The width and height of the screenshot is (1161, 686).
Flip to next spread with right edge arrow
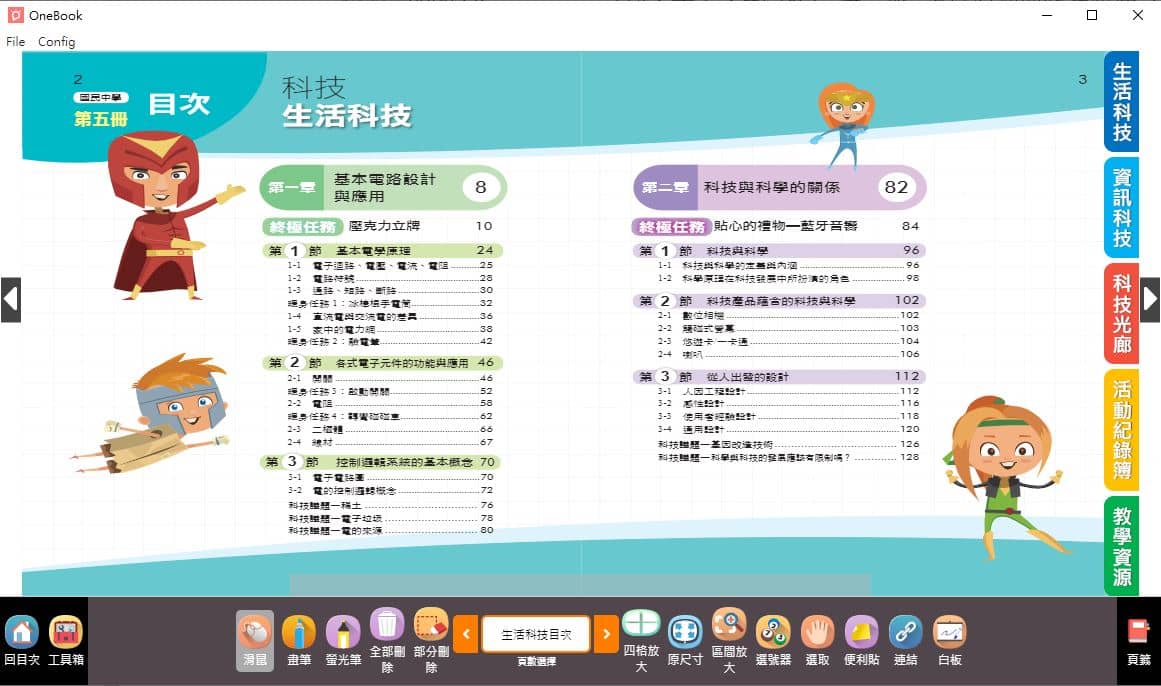pos(1150,300)
